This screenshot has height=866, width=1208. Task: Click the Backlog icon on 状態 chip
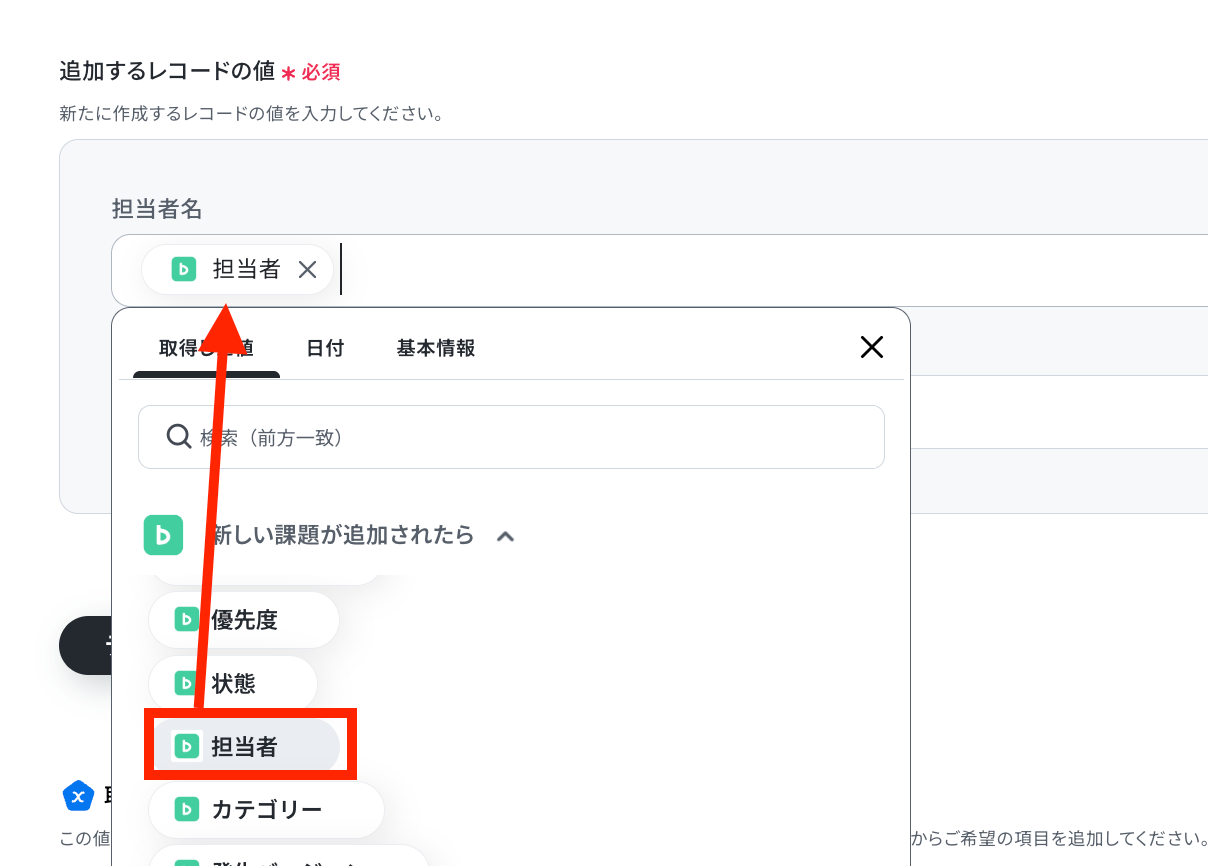186,684
